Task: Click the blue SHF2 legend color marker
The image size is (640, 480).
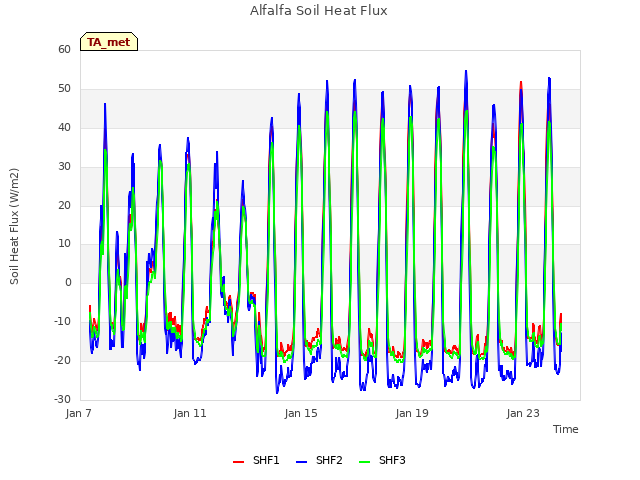Action: coord(301,462)
